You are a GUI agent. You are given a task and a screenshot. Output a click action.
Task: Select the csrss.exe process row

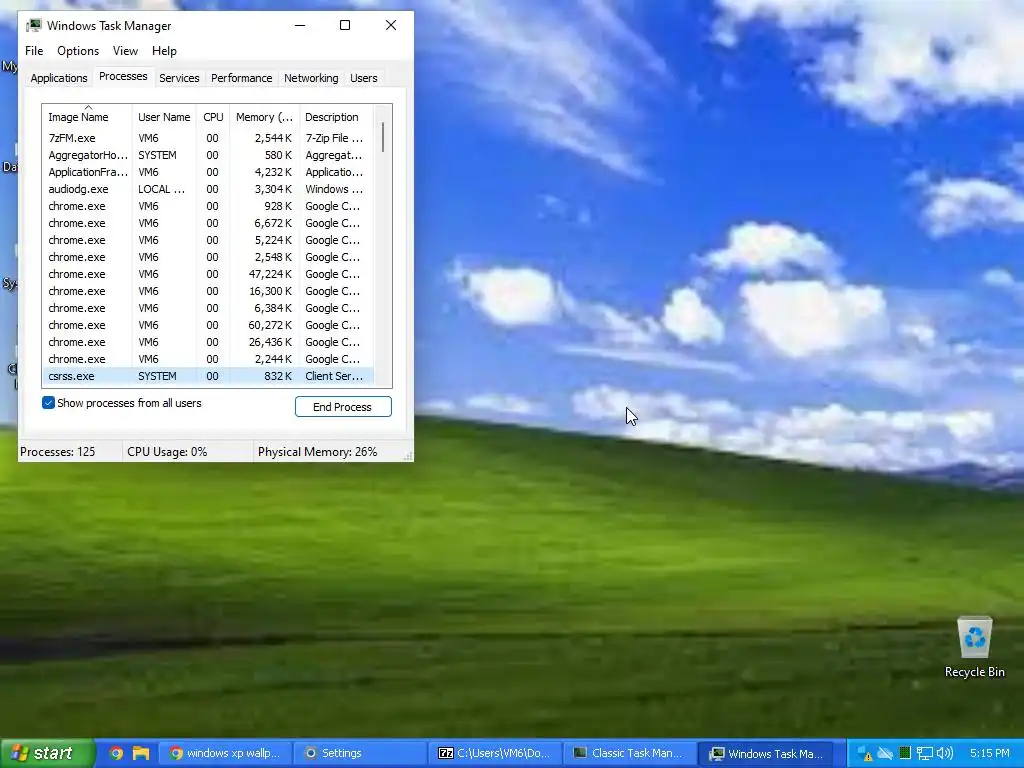click(208, 376)
